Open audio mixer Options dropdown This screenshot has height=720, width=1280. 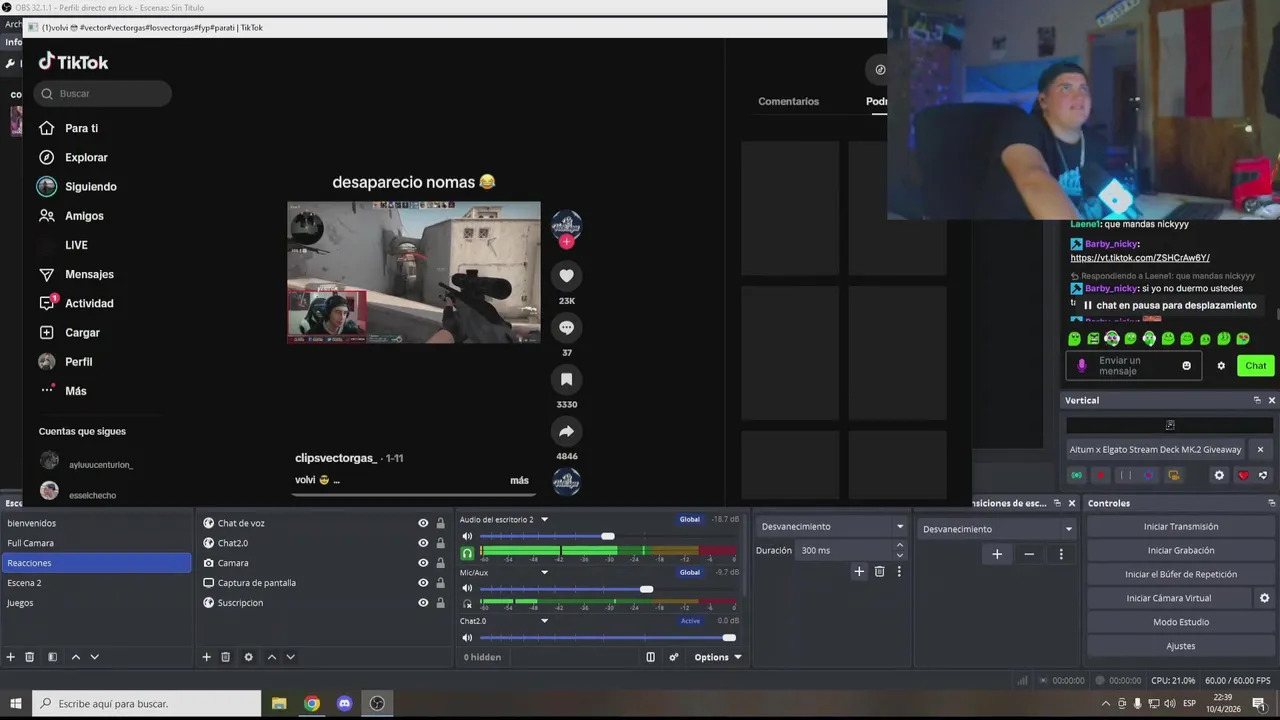point(718,657)
